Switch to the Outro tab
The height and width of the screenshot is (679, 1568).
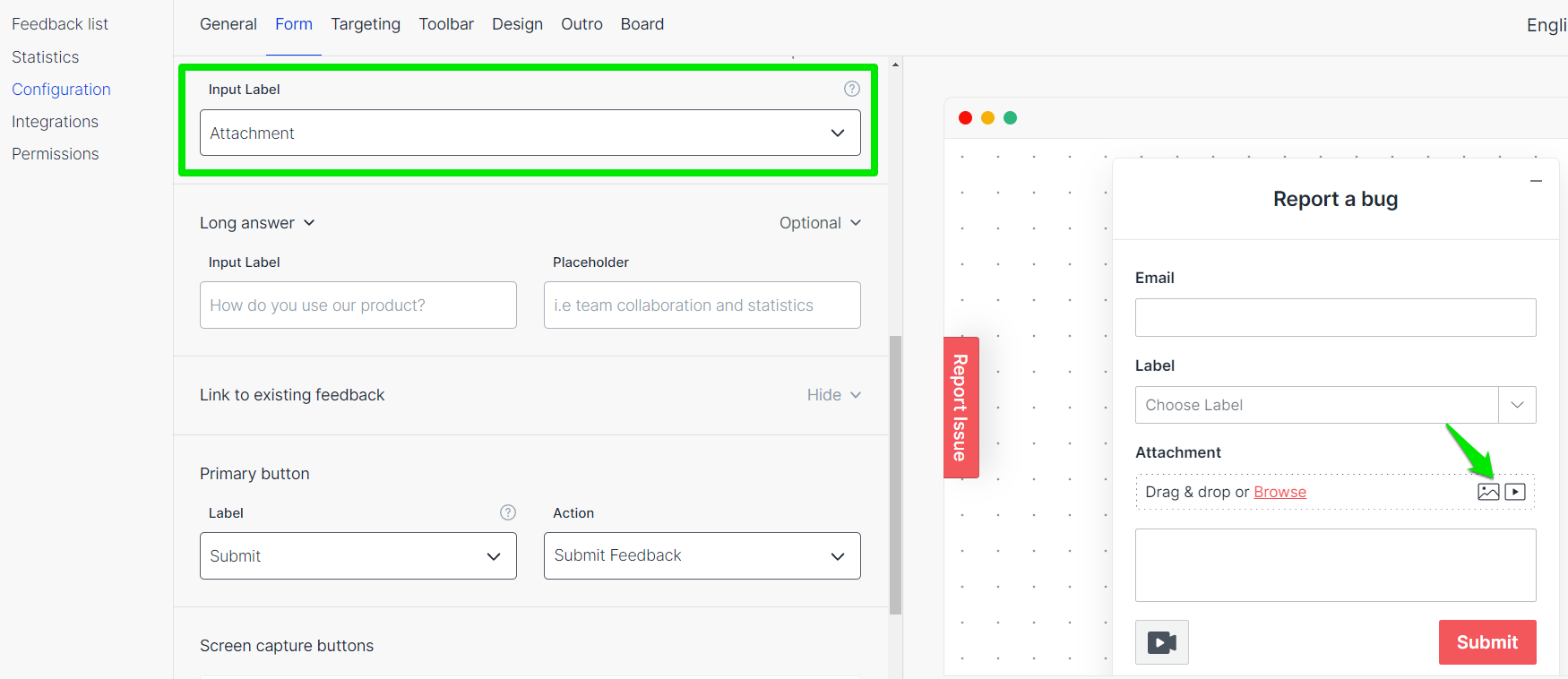(582, 24)
